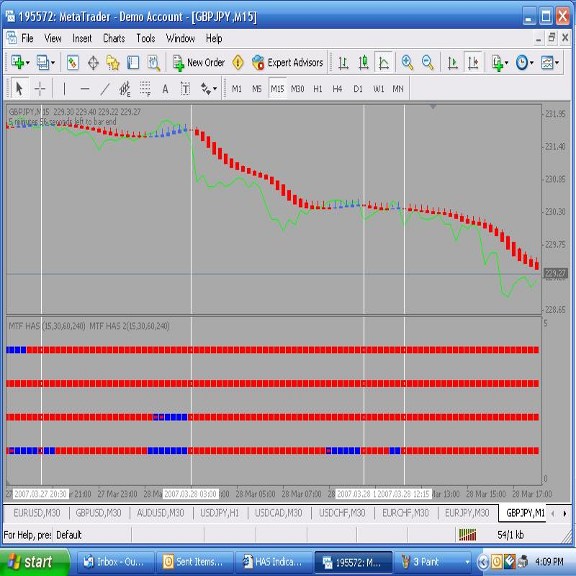Draw a trendline with the diagonal line tool

tap(105, 89)
